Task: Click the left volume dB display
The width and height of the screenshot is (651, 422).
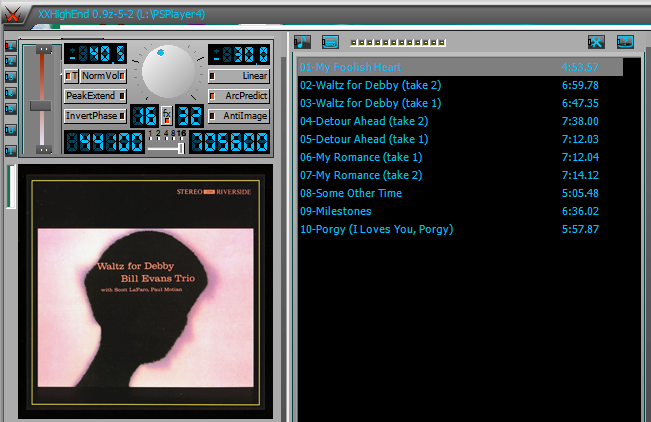Action: click(95, 54)
